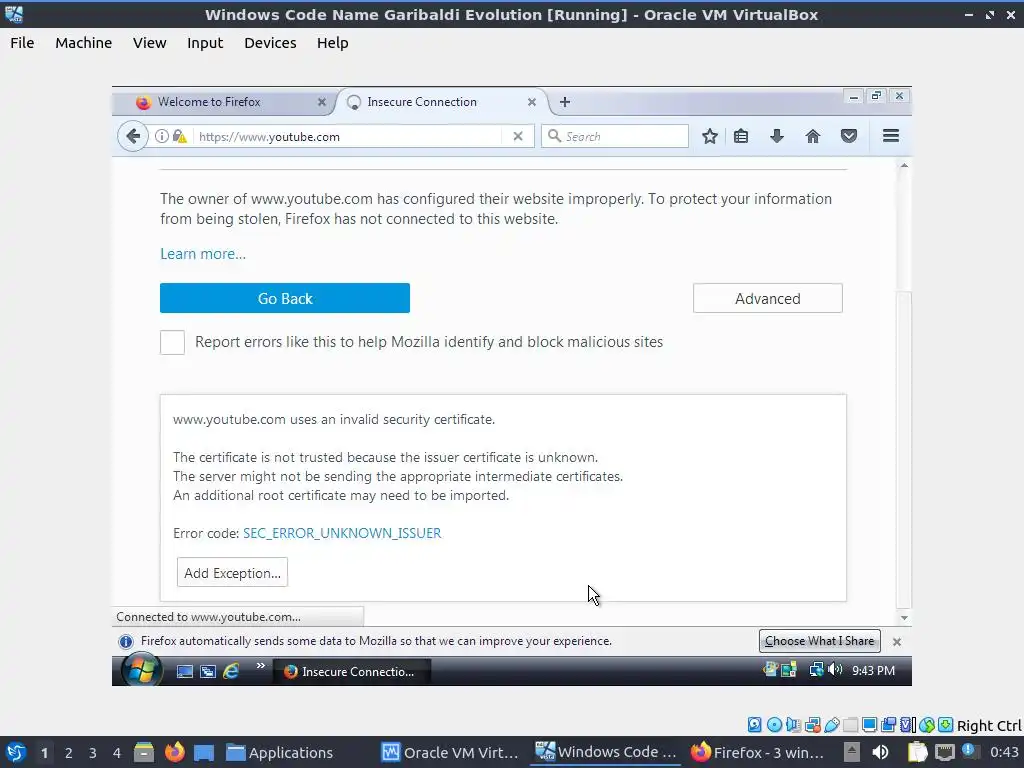Go to the Firefox home page icon
The width and height of the screenshot is (1024, 768).
(812, 136)
